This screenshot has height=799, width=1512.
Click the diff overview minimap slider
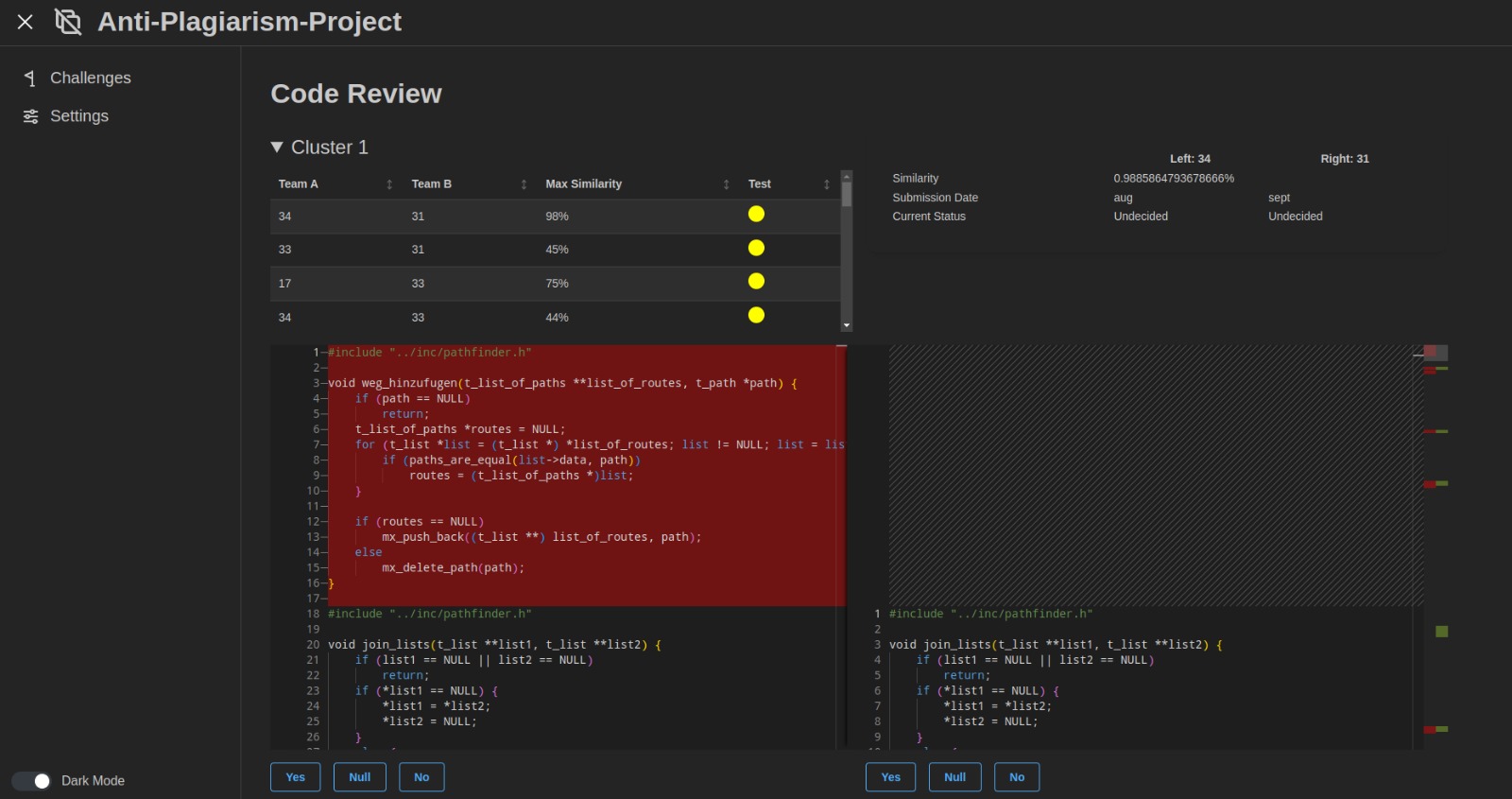[1435, 353]
